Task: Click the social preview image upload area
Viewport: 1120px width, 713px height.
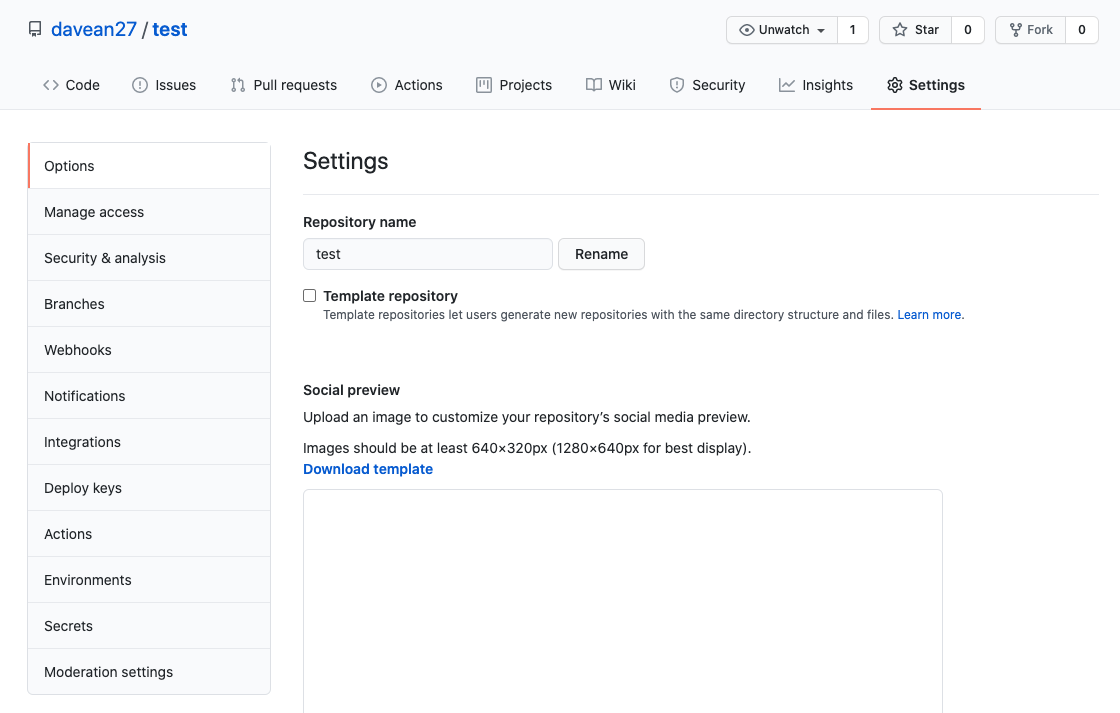Action: [623, 601]
